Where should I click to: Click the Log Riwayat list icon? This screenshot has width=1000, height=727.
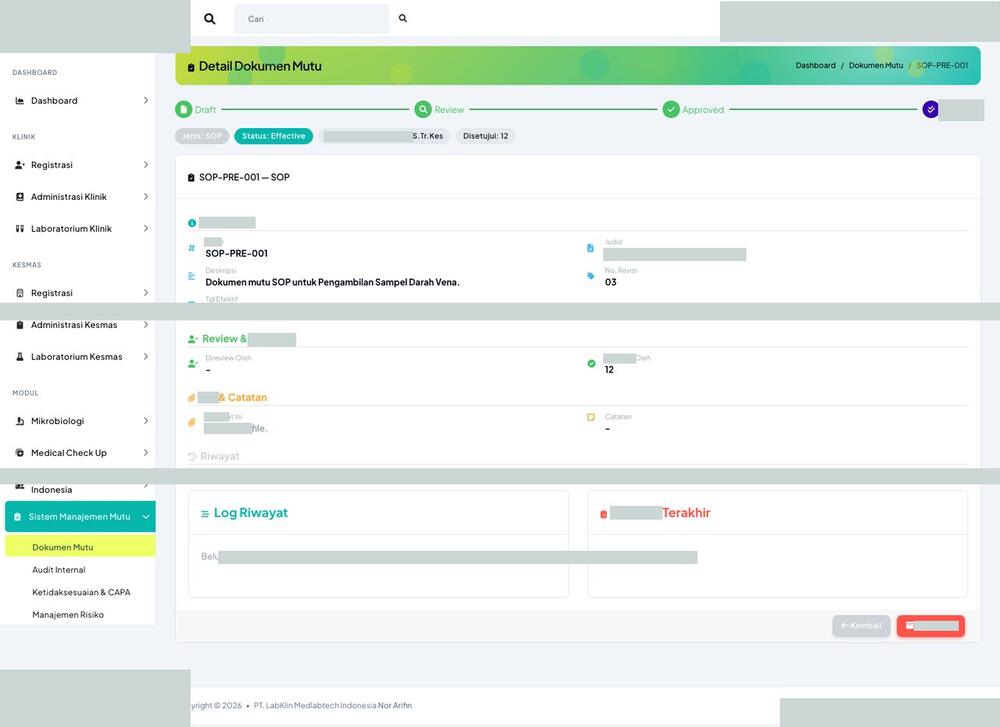click(205, 514)
